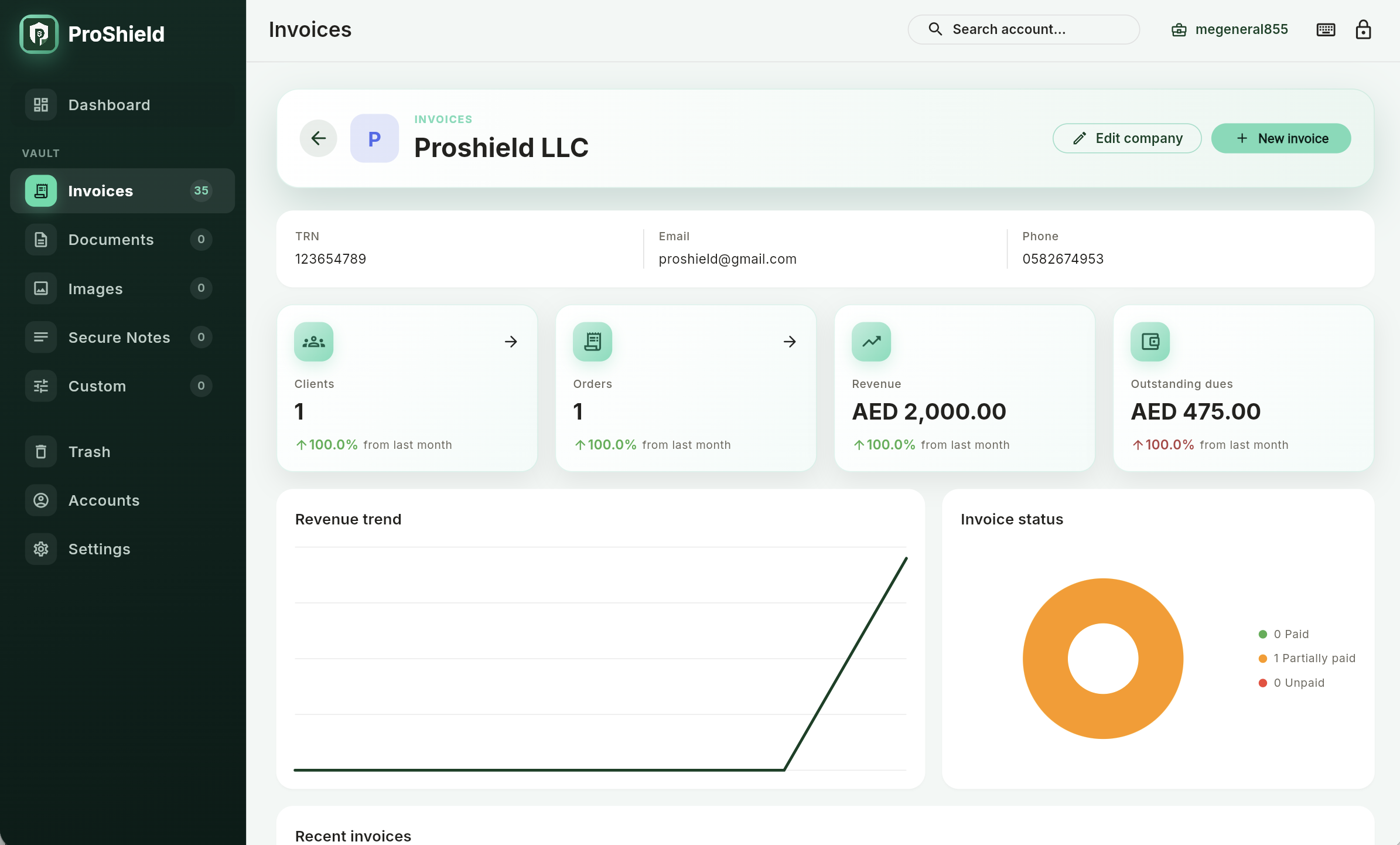This screenshot has width=1400, height=845.
Task: Click the '0 Paid' legend label
Action: (x=1291, y=634)
